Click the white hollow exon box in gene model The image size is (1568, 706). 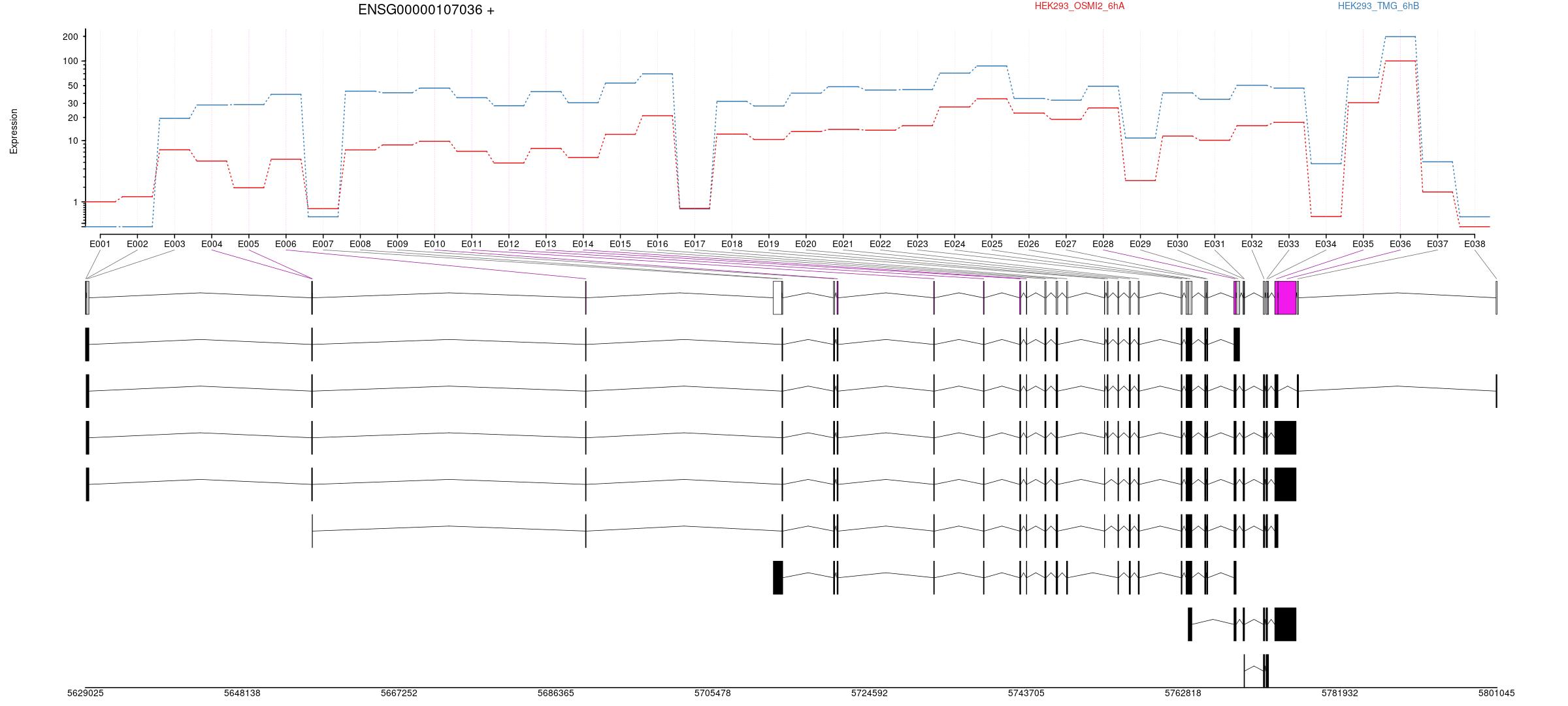click(777, 297)
